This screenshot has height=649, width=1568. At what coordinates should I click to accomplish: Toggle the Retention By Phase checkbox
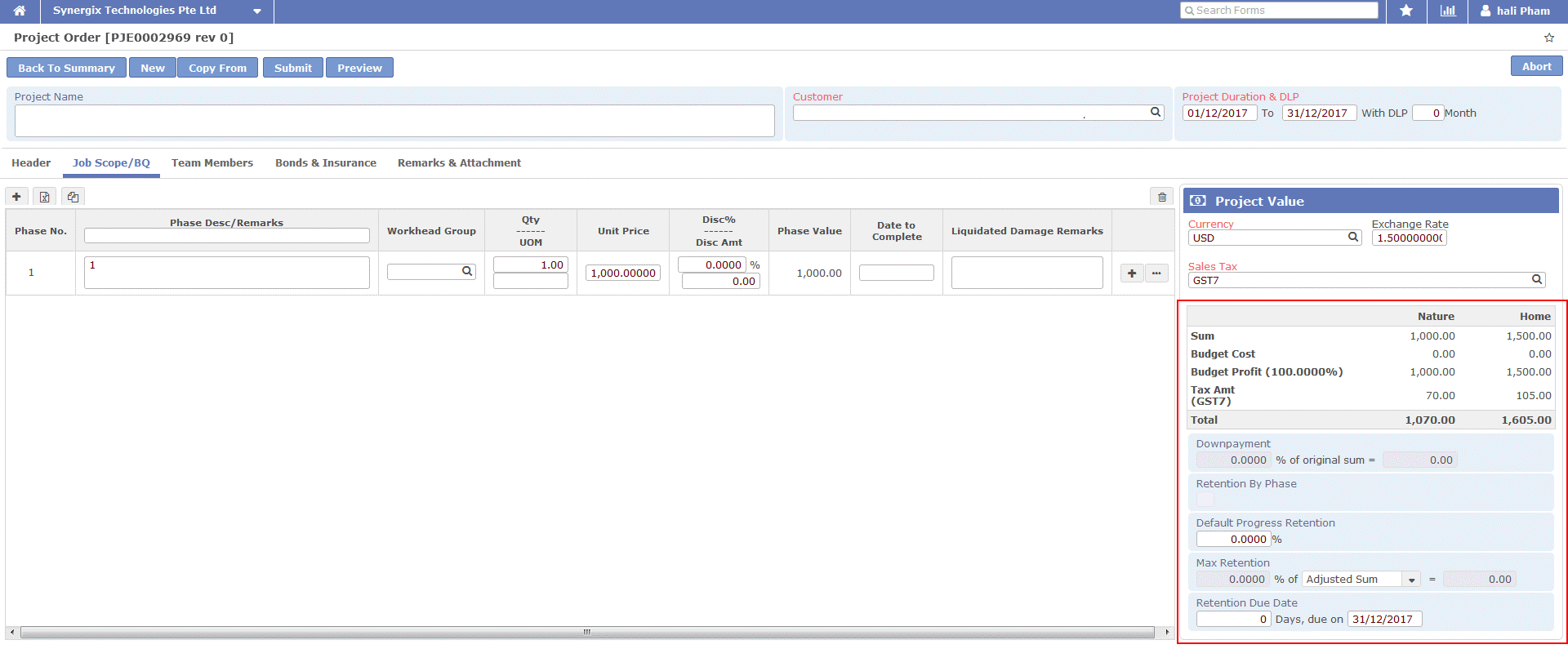(1205, 500)
